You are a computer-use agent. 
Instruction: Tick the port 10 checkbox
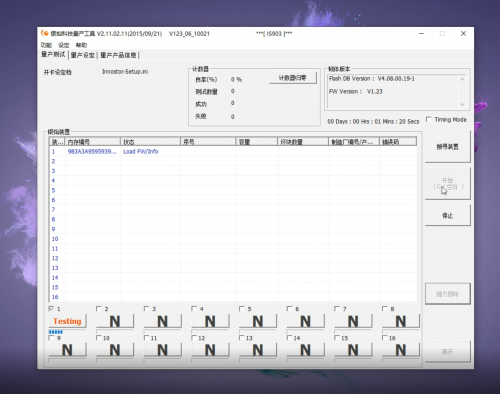(99, 338)
